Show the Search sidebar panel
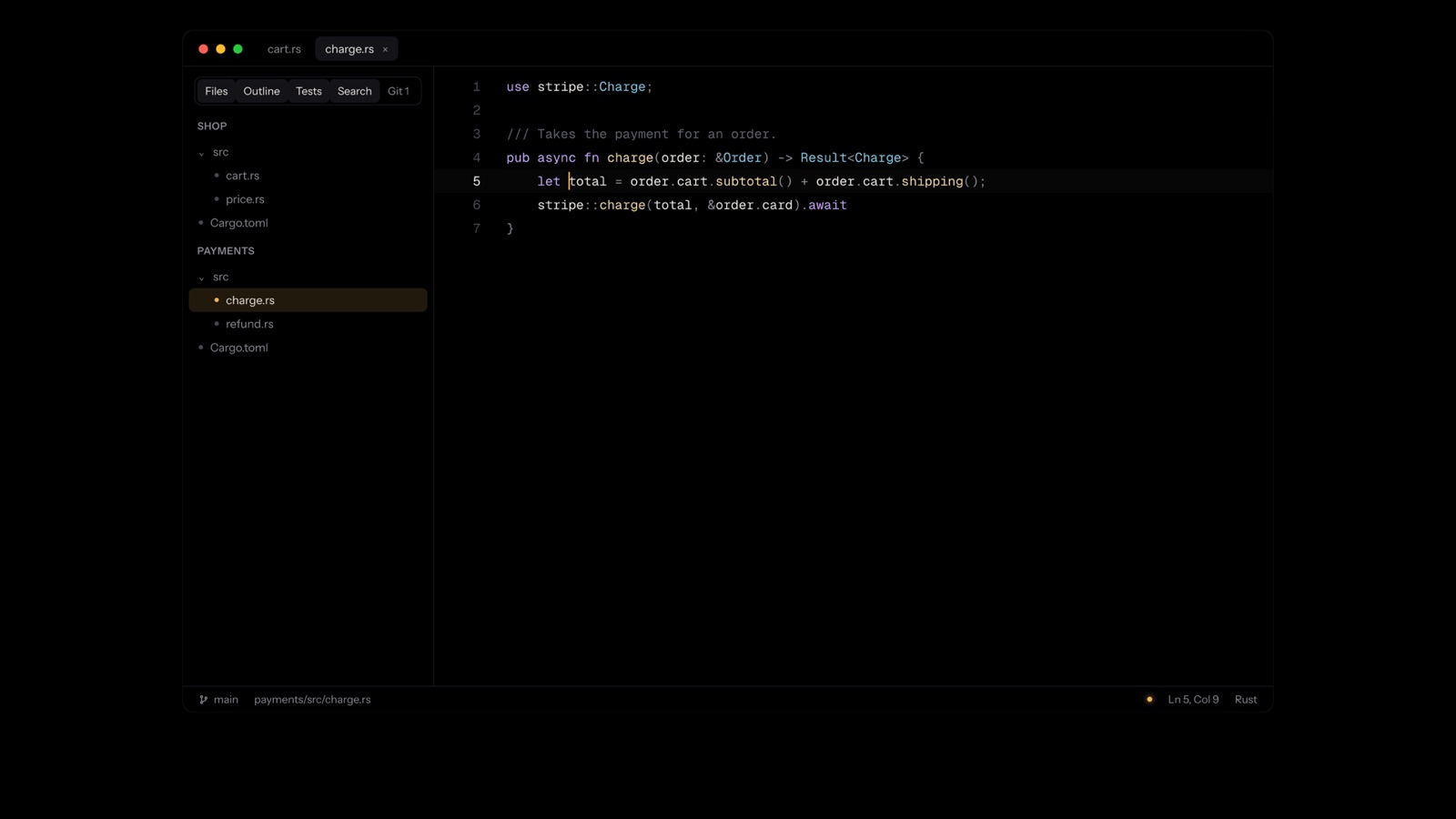The height and width of the screenshot is (819, 1456). click(x=354, y=91)
